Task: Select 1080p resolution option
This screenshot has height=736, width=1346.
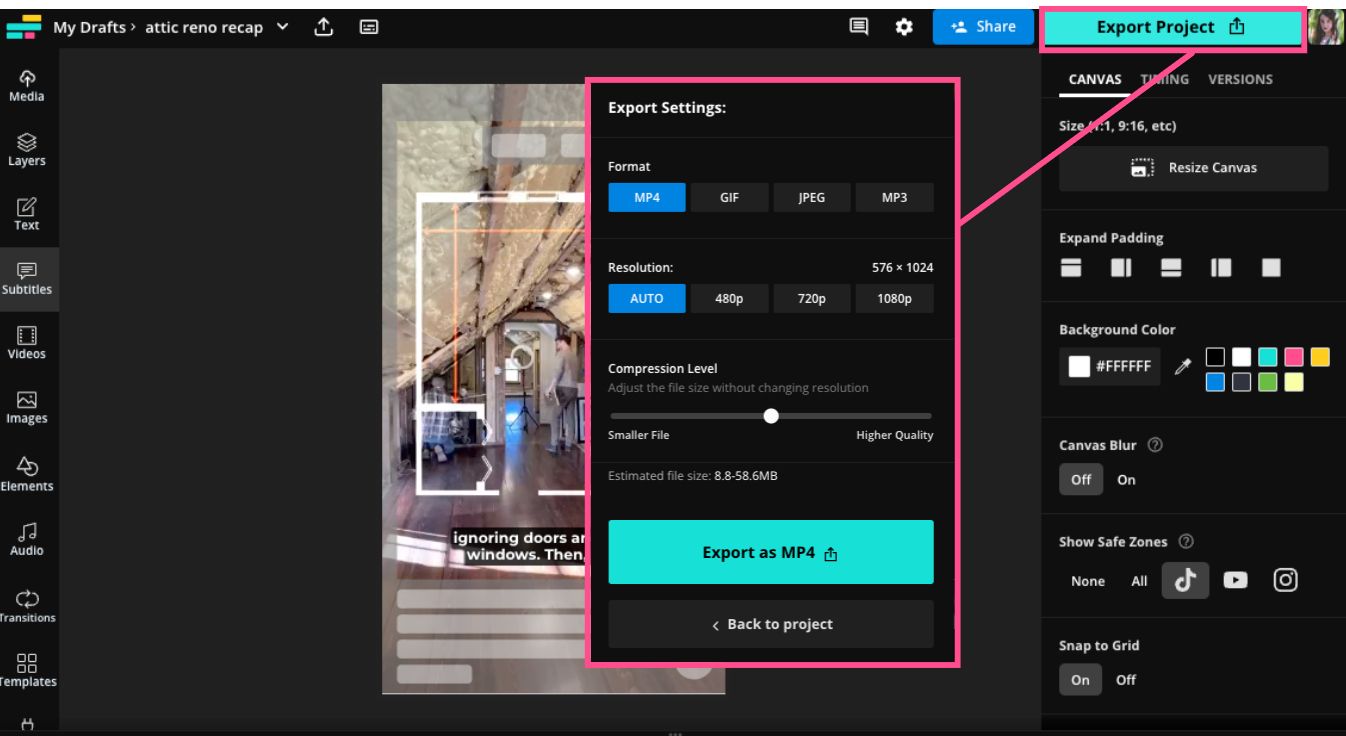Action: pyautogui.click(x=894, y=298)
